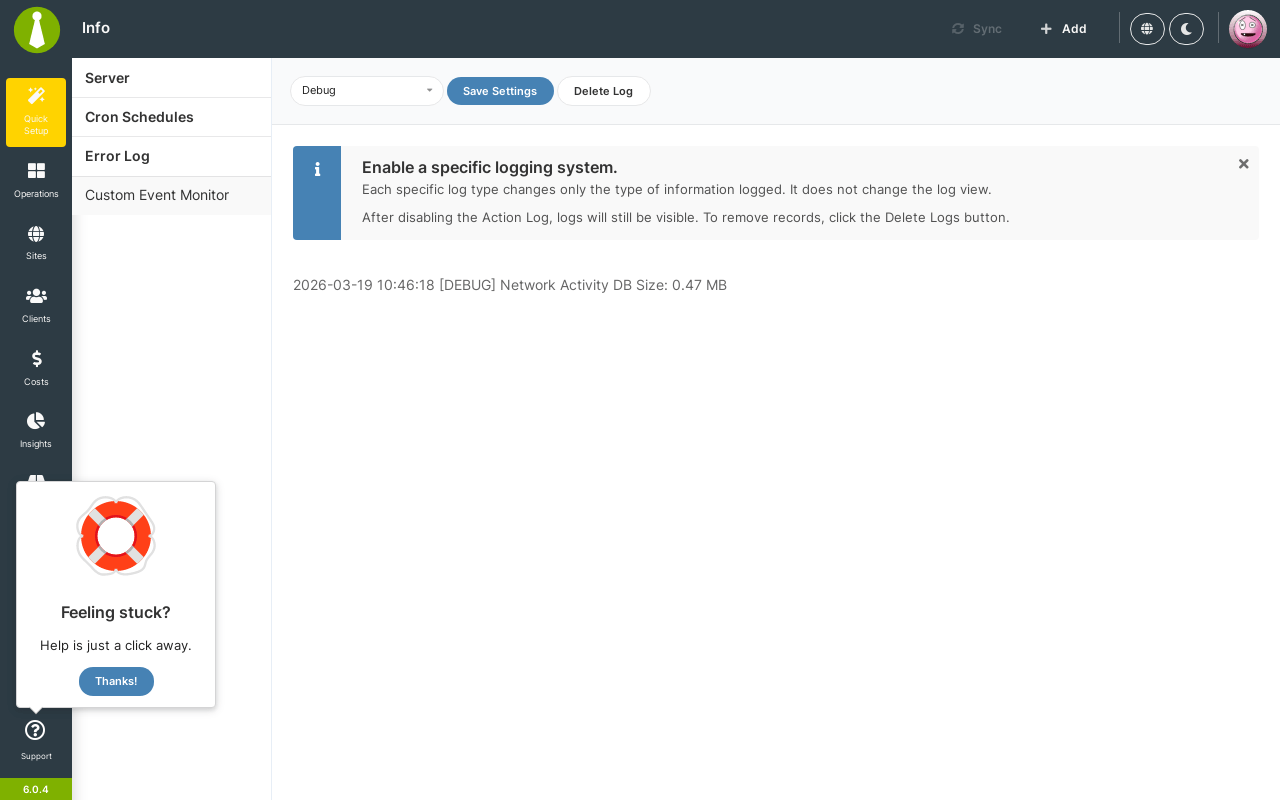This screenshot has width=1280, height=800.
Task: Open the globe icon in the header
Action: pyautogui.click(x=1147, y=29)
